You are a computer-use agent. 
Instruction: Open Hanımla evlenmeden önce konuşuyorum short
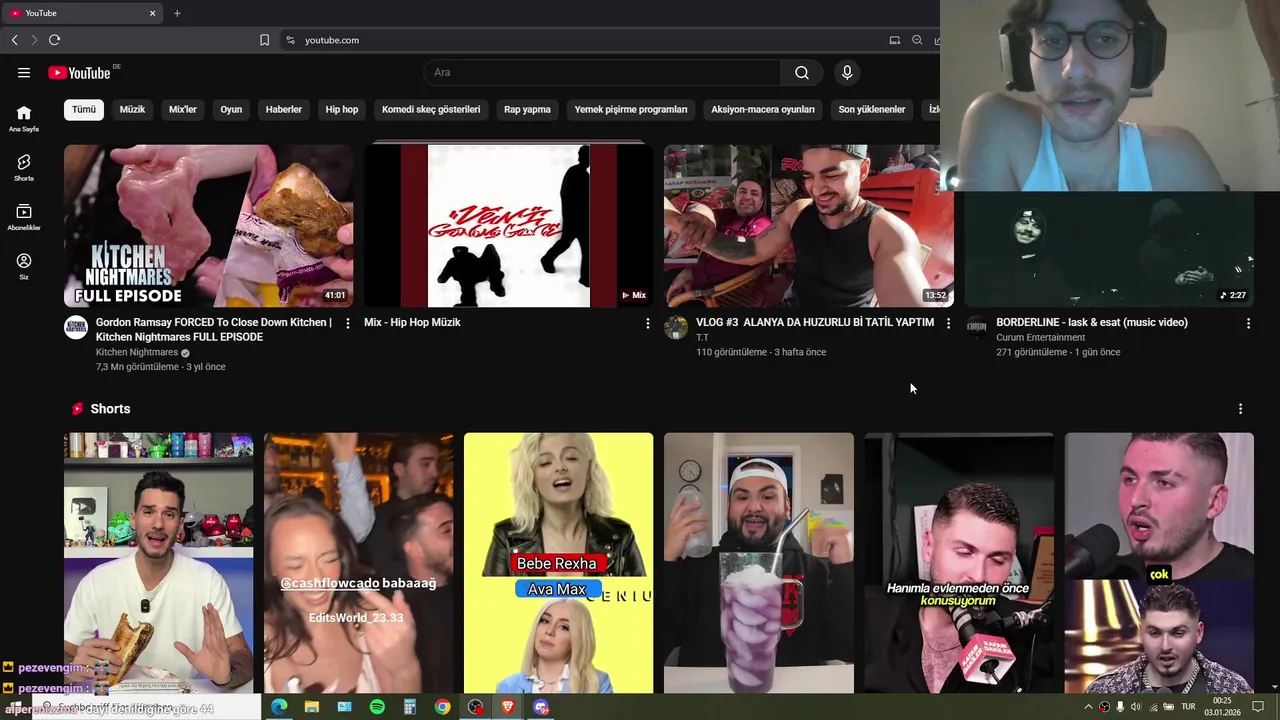pyautogui.click(x=958, y=562)
